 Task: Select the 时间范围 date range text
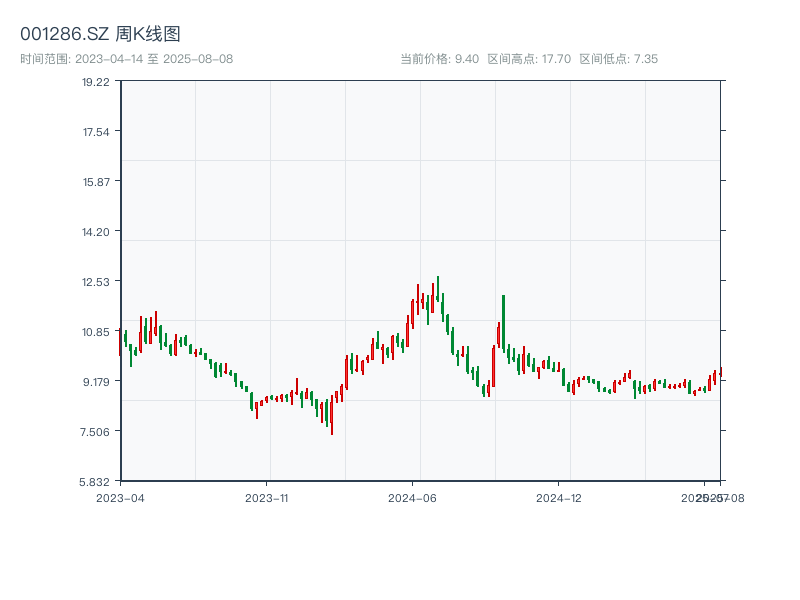126,59
